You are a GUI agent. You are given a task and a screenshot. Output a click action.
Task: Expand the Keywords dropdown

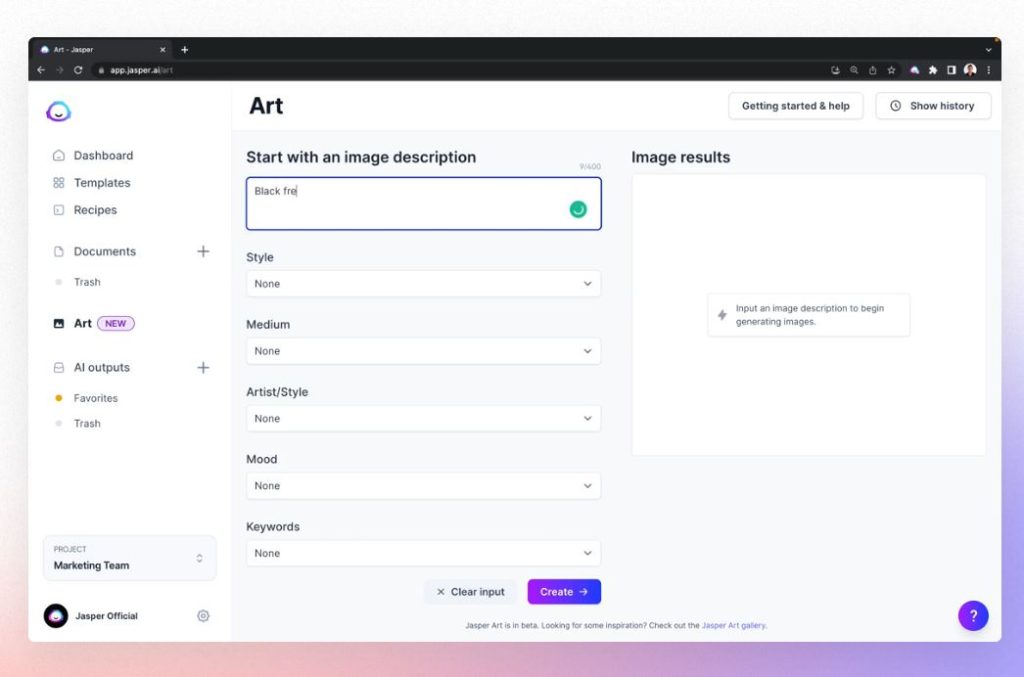point(424,553)
